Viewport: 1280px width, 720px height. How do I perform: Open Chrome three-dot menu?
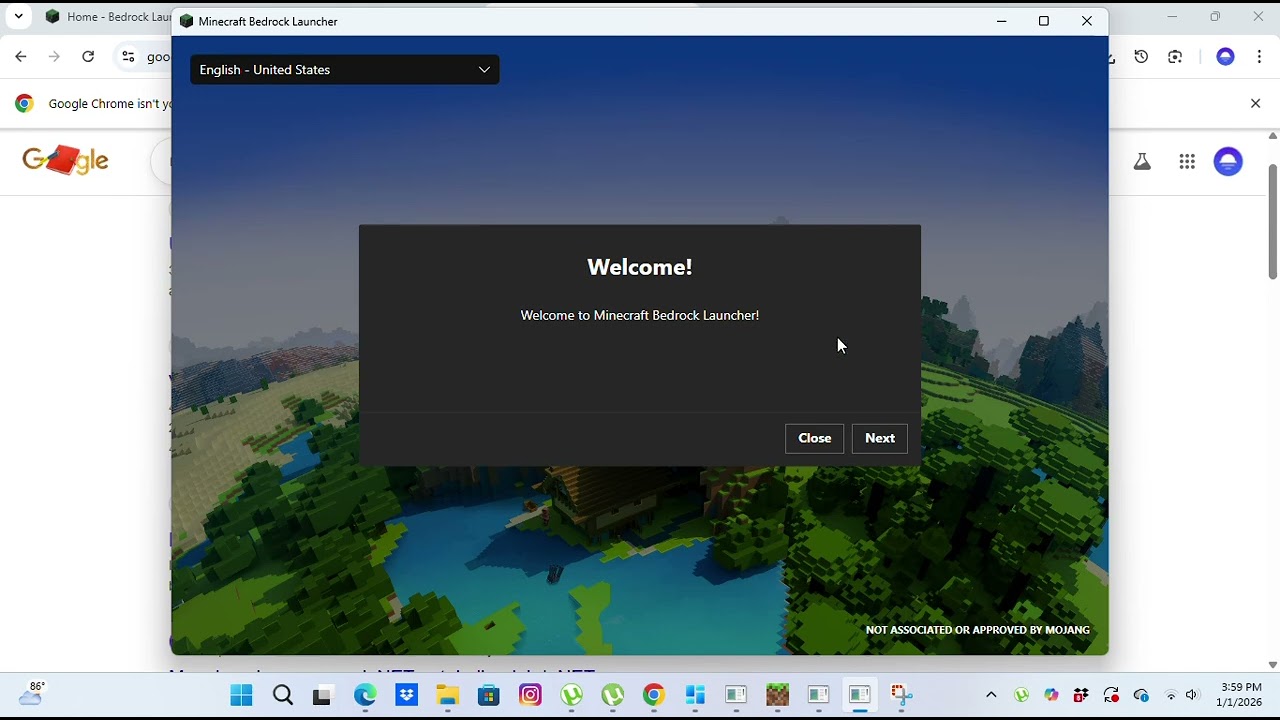point(1259,57)
